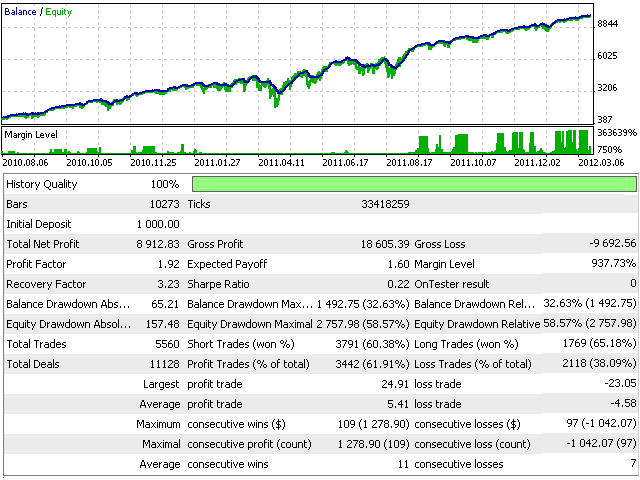Click the 750% margin axis label
Viewport: 640px width, 480px height.
click(x=611, y=150)
